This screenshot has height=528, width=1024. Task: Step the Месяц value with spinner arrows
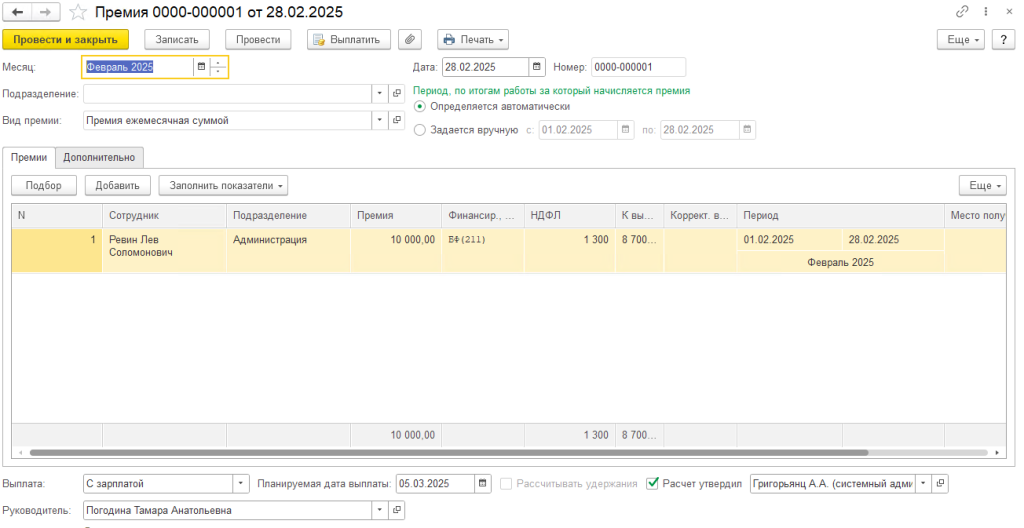click(218, 67)
